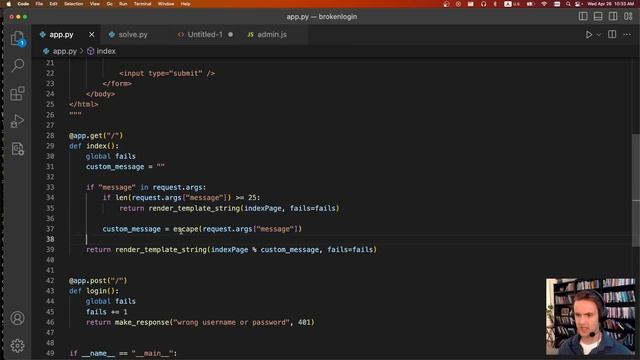This screenshot has width=640, height=360.
Task: Open Run and Debug view
Action: pyautogui.click(x=17, y=121)
